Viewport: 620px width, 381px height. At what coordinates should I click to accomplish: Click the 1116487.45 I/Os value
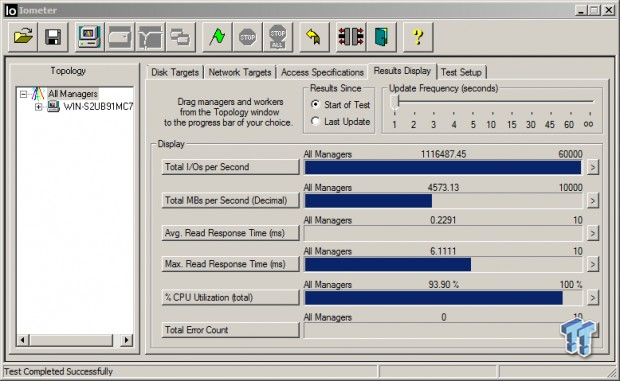coord(443,154)
